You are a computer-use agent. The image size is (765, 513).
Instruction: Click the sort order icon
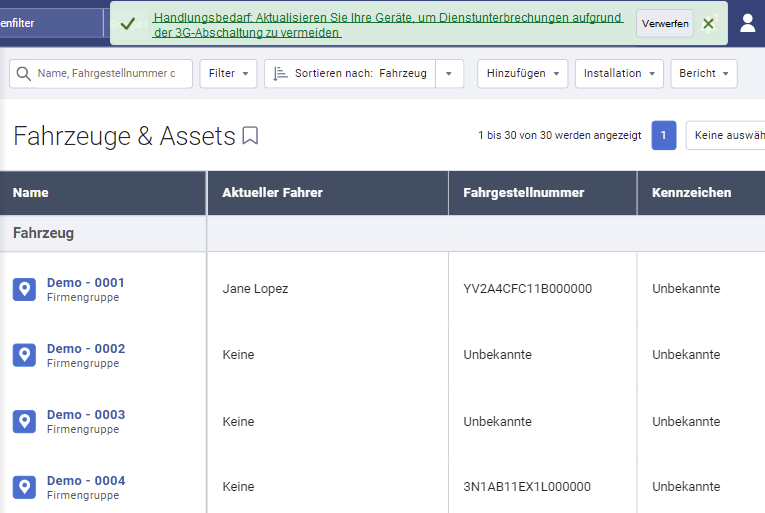tap(280, 74)
